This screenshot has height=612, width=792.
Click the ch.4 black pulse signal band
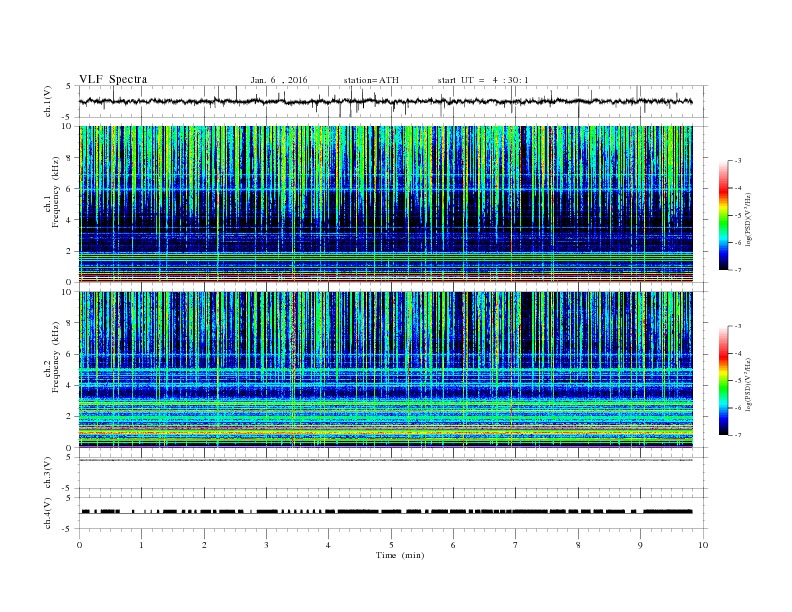tap(386, 512)
